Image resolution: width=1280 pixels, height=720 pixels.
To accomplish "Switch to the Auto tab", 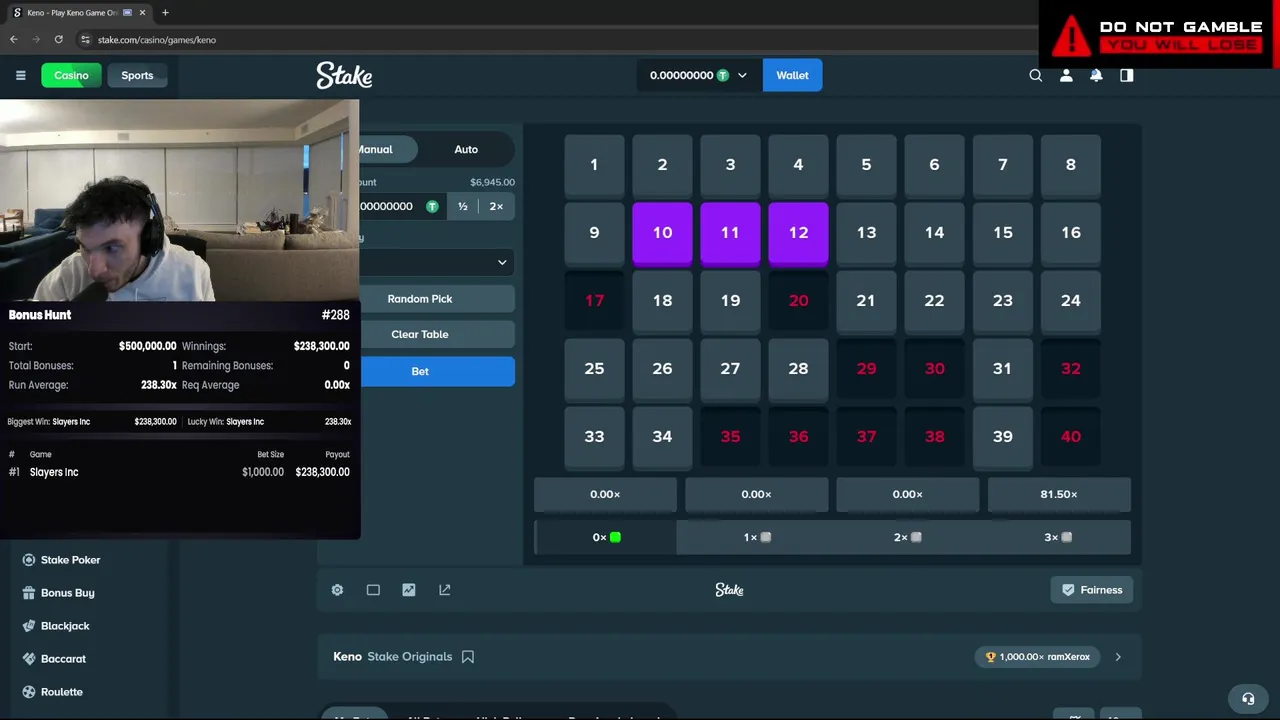I will pyautogui.click(x=466, y=149).
